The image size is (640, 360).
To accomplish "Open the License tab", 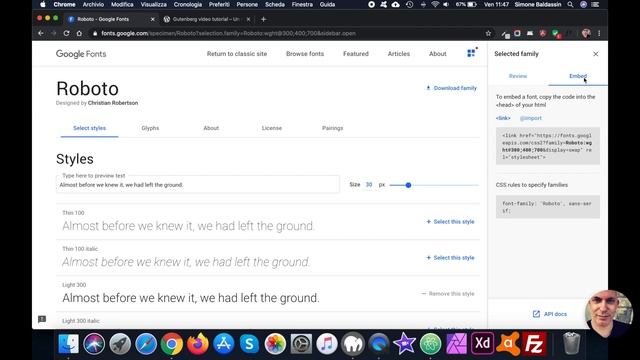I will [271, 128].
